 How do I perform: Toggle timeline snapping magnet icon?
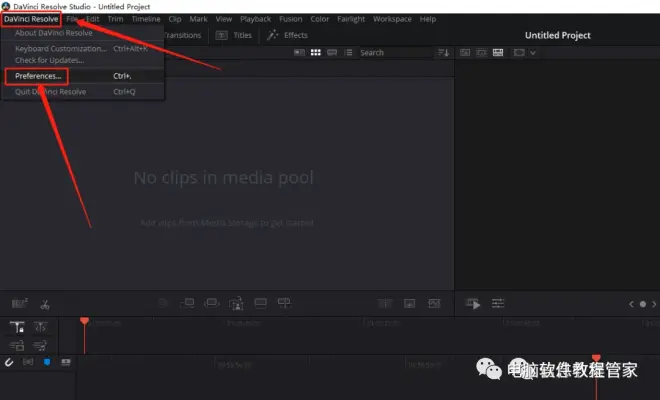[9, 362]
